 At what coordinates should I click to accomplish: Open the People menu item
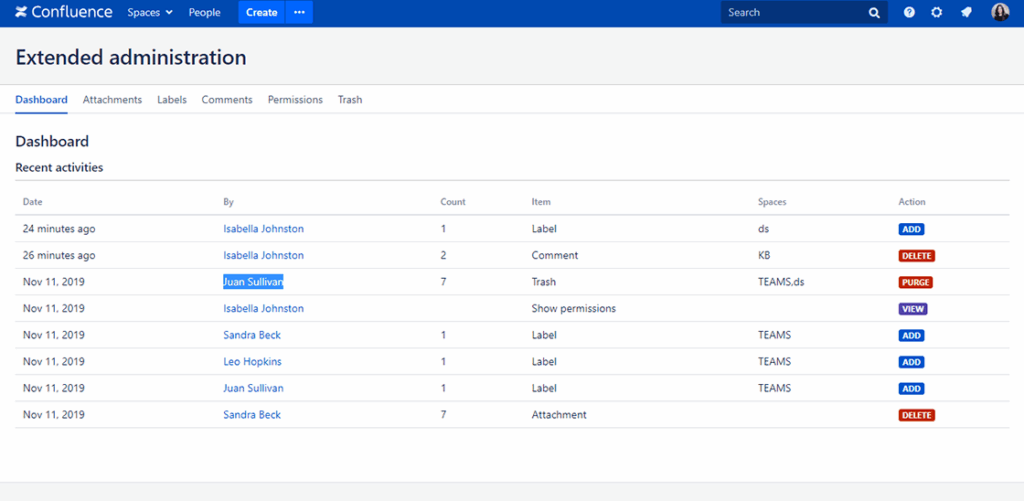point(204,13)
